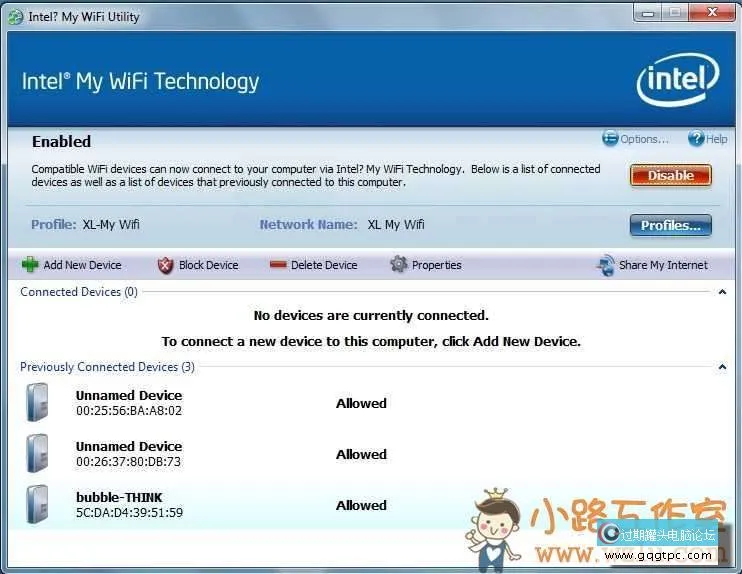Click the Intel logo in the header
The width and height of the screenshot is (742, 574).
pos(677,80)
